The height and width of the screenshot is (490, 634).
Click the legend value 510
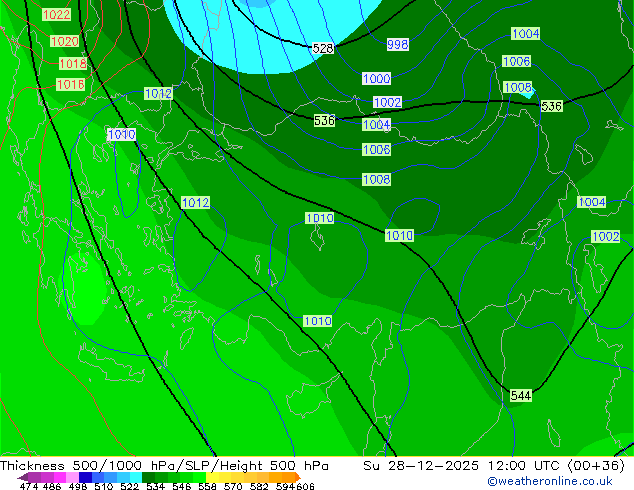tap(104, 486)
